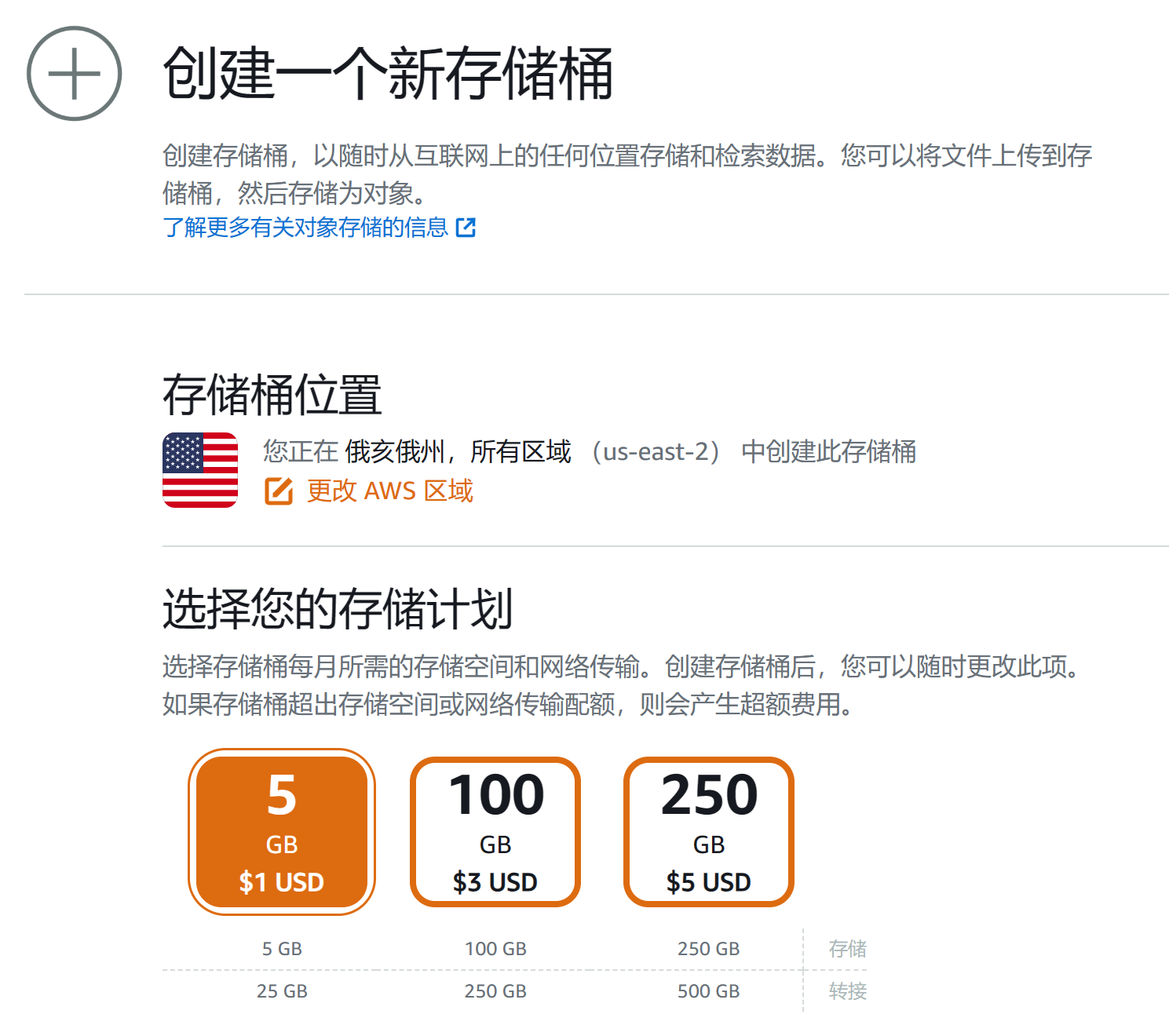1169x1036 pixels.
Task: Click the 选择您的存储计划 heading
Action: [x=338, y=609]
